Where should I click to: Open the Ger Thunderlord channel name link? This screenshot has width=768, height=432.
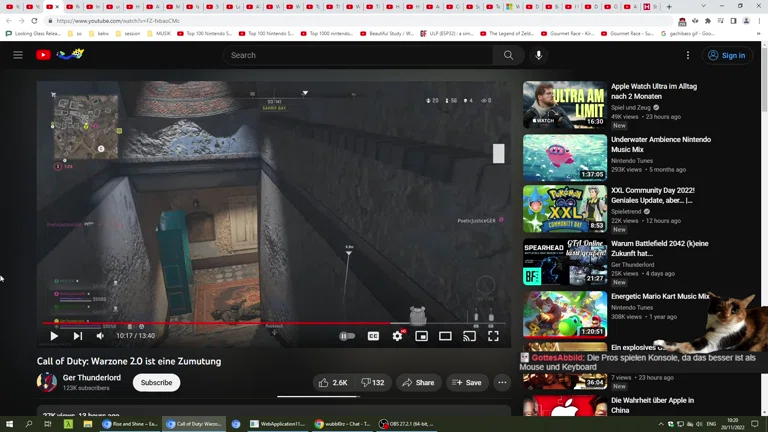tap(92, 378)
